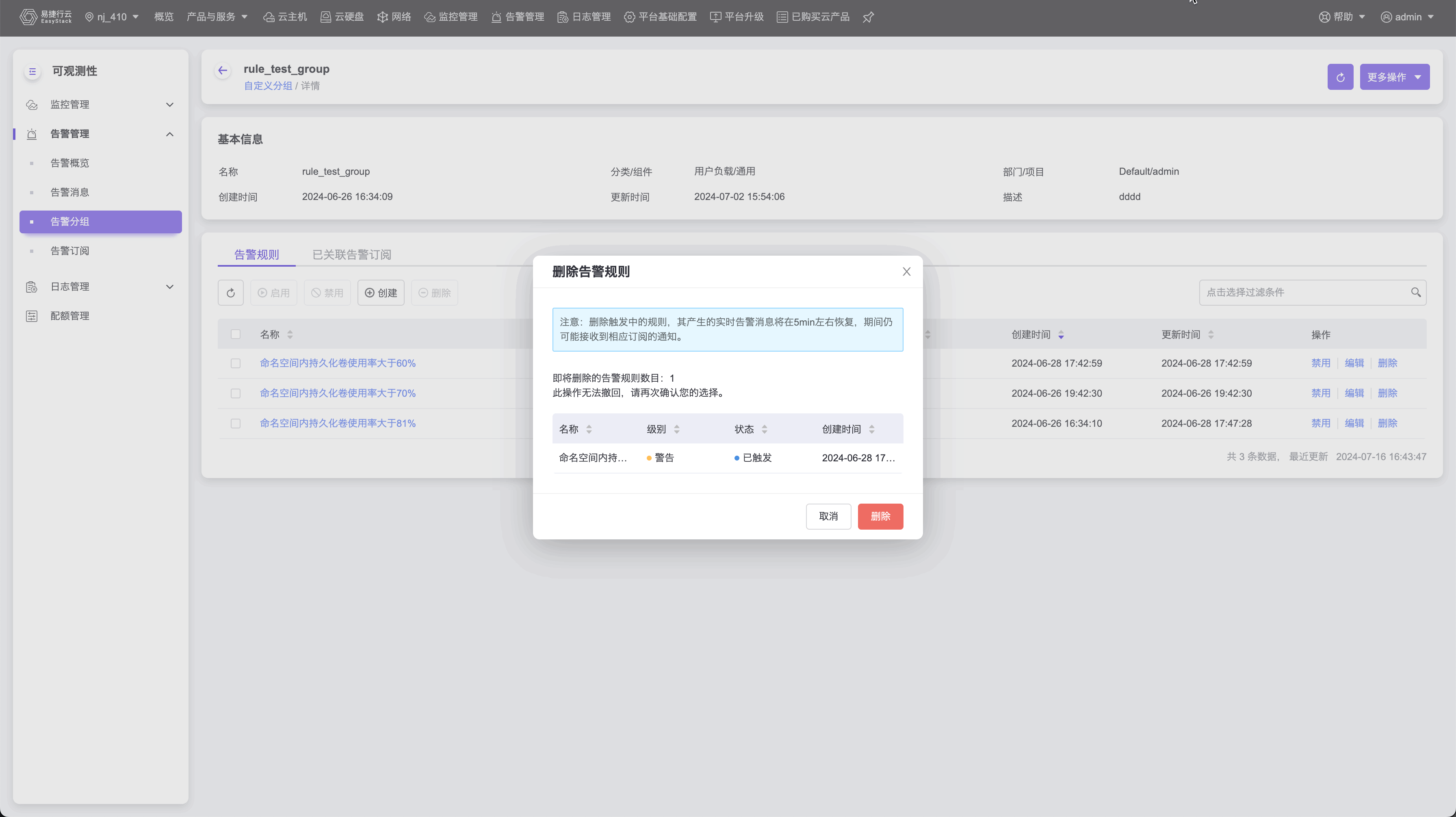This screenshot has width=1456, height=817.
Task: Open the nj_410 region dropdown
Action: (112, 17)
